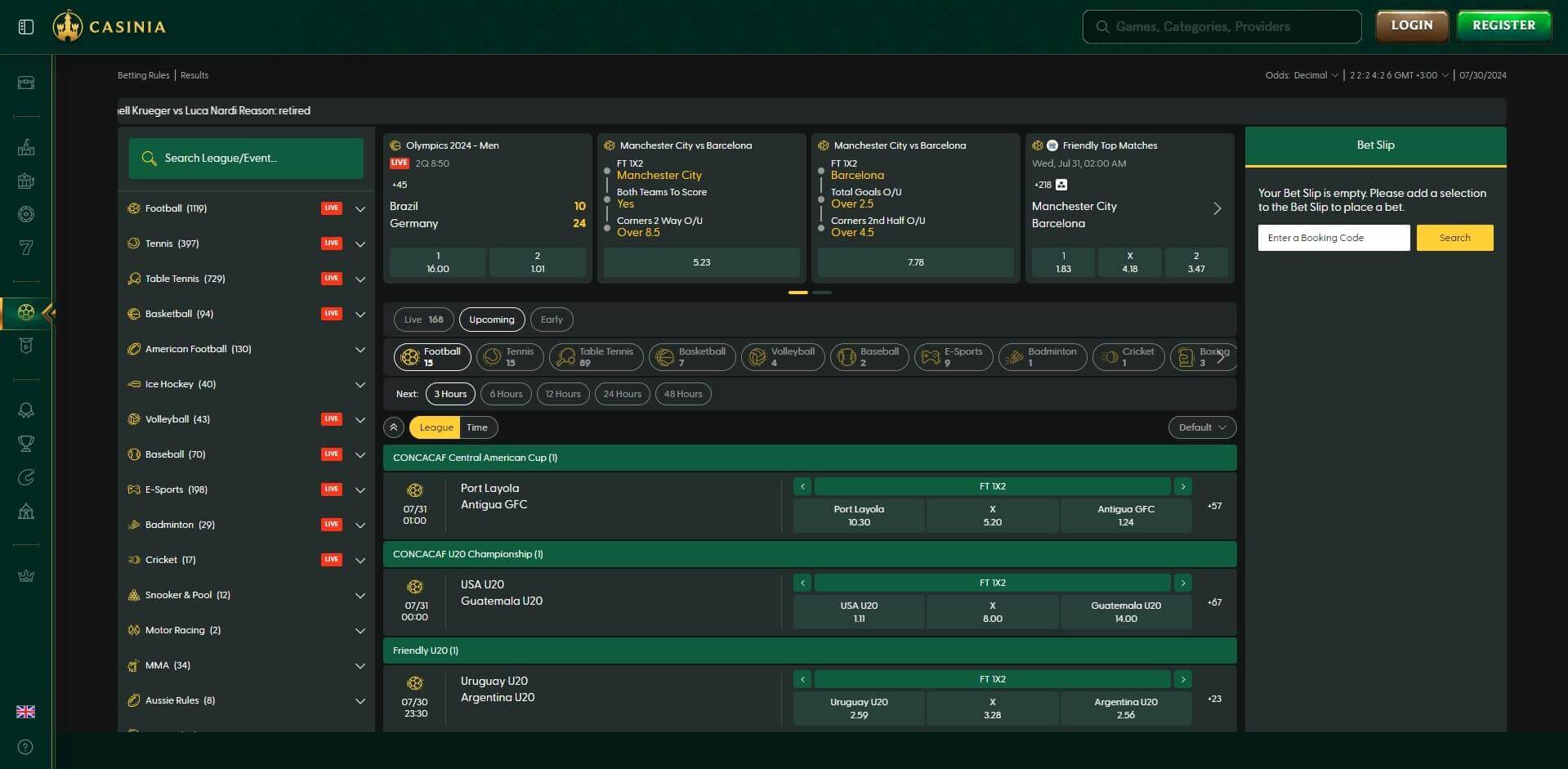
Task: Expand the Football category in sidebar
Action: pyautogui.click(x=360, y=209)
